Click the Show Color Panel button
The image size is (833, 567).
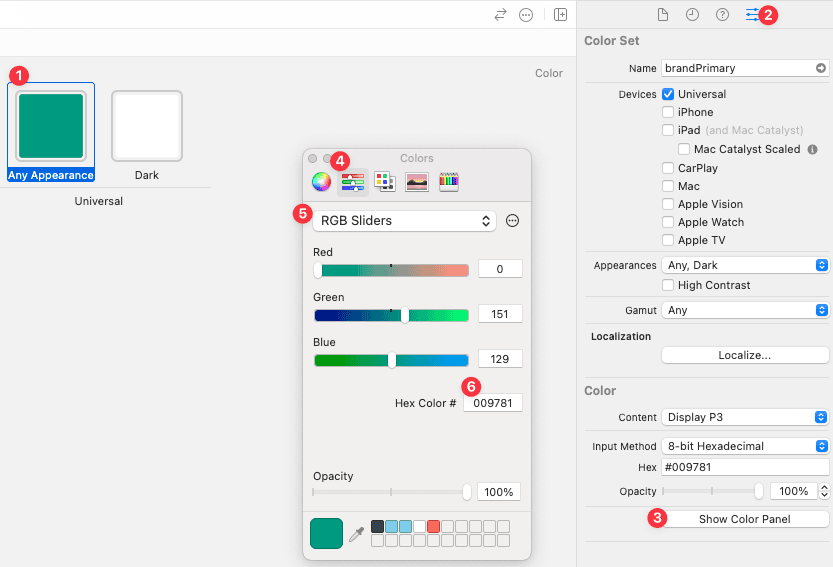745,519
